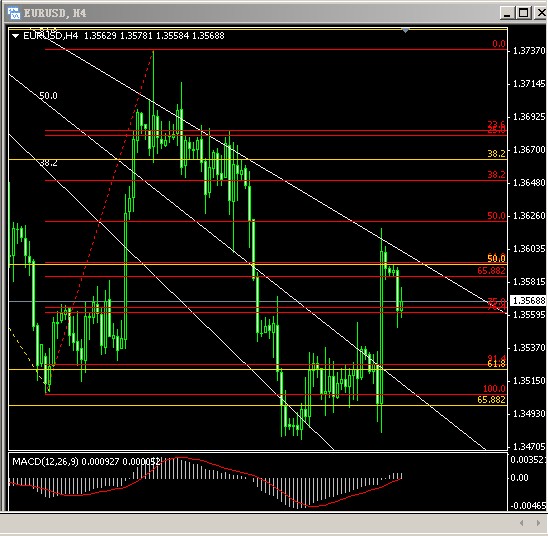This screenshot has height=536, width=548.
Task: Click the 1.35150 price scale value
Action: pos(529,381)
